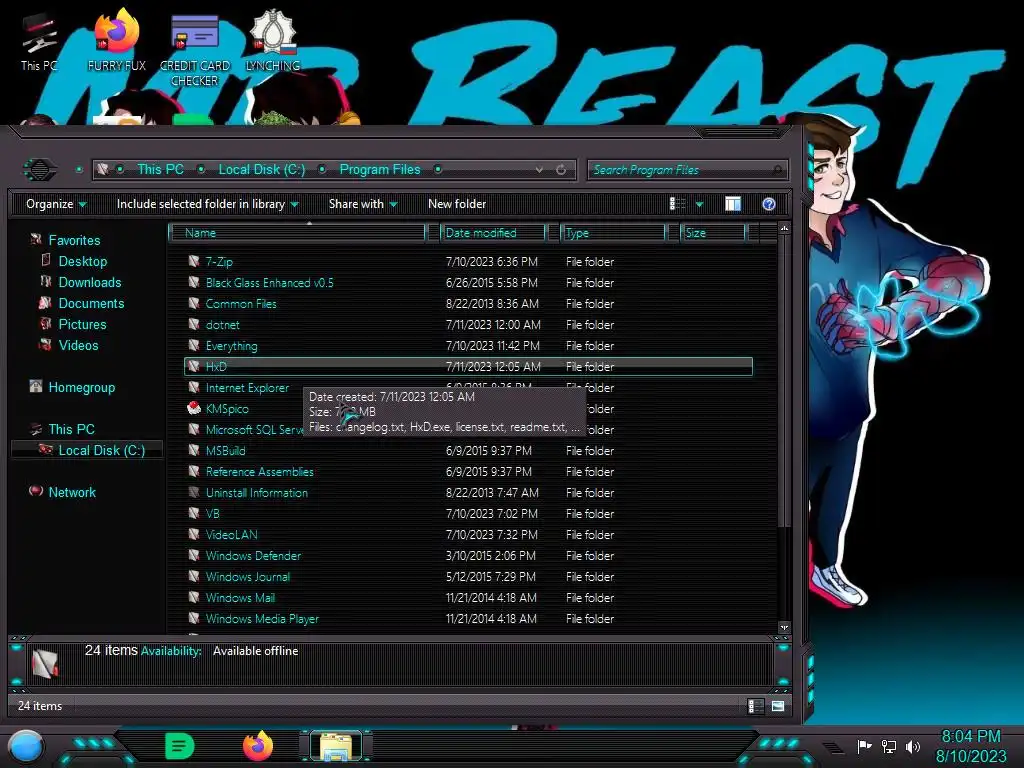Select the Windows Media Player folder
This screenshot has width=1024, height=768.
point(262,618)
